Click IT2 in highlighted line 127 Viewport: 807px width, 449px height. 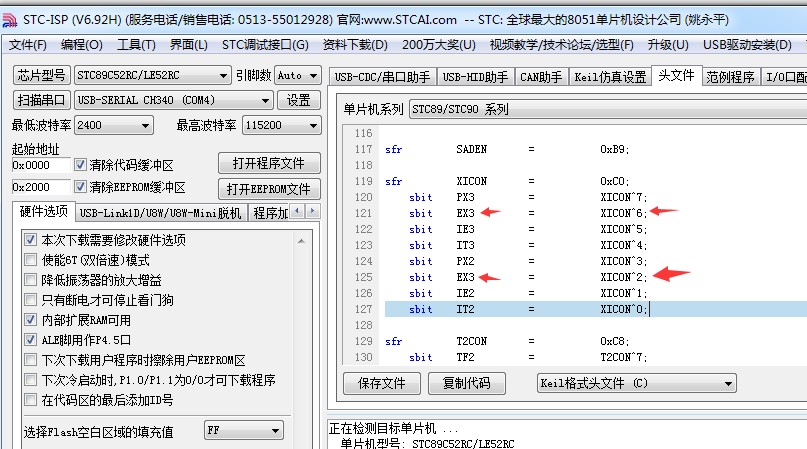pyautogui.click(x=465, y=309)
